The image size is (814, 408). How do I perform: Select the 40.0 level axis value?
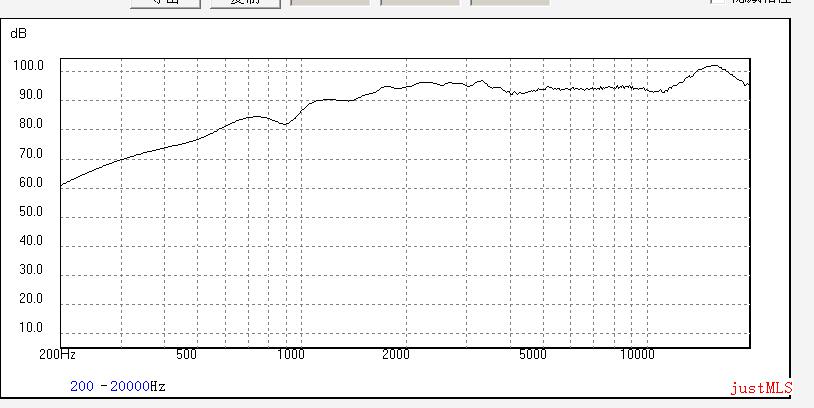pos(32,241)
